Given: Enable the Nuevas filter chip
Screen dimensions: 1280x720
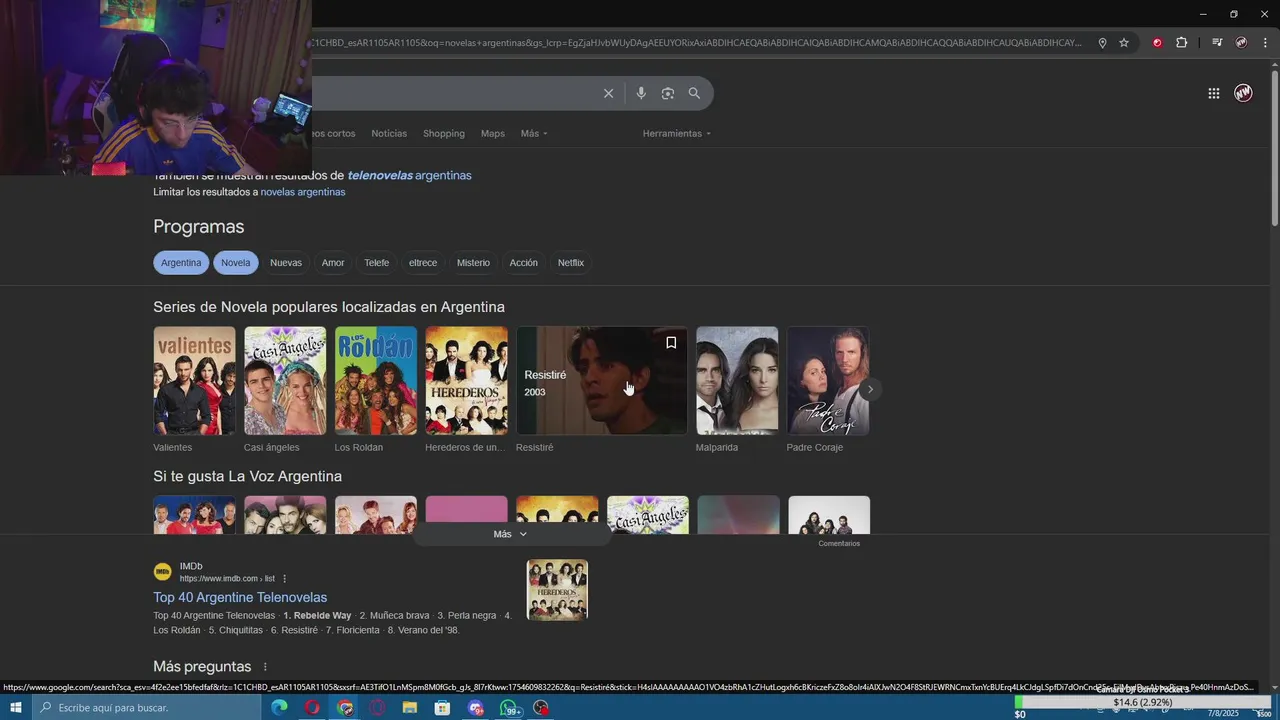Looking at the screenshot, I should (x=286, y=263).
